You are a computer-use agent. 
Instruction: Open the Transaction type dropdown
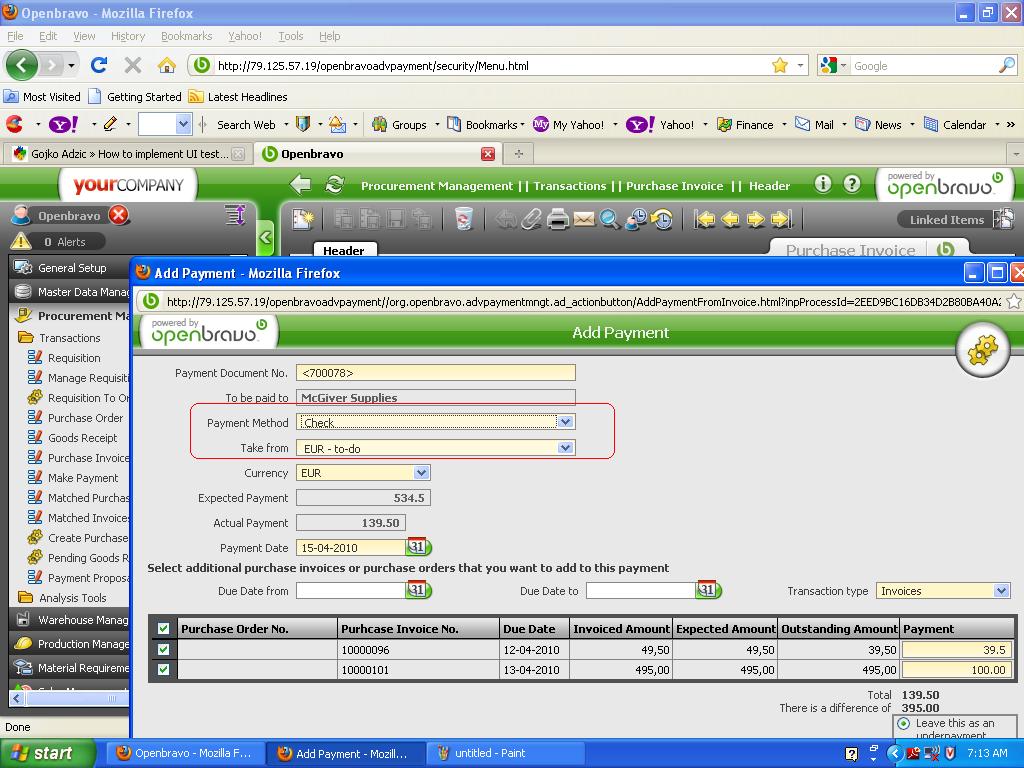point(1001,590)
